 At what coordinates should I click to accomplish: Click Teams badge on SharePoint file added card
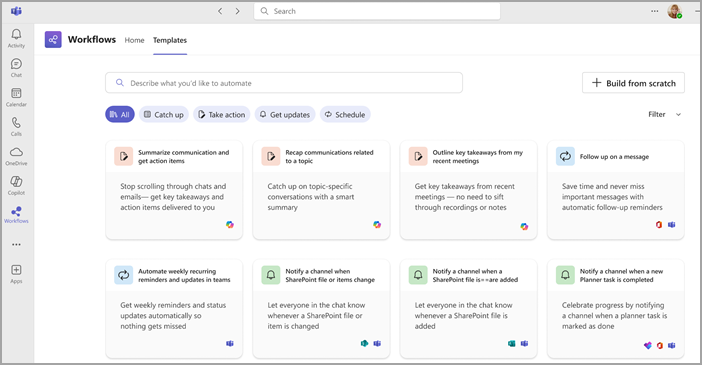click(x=524, y=344)
